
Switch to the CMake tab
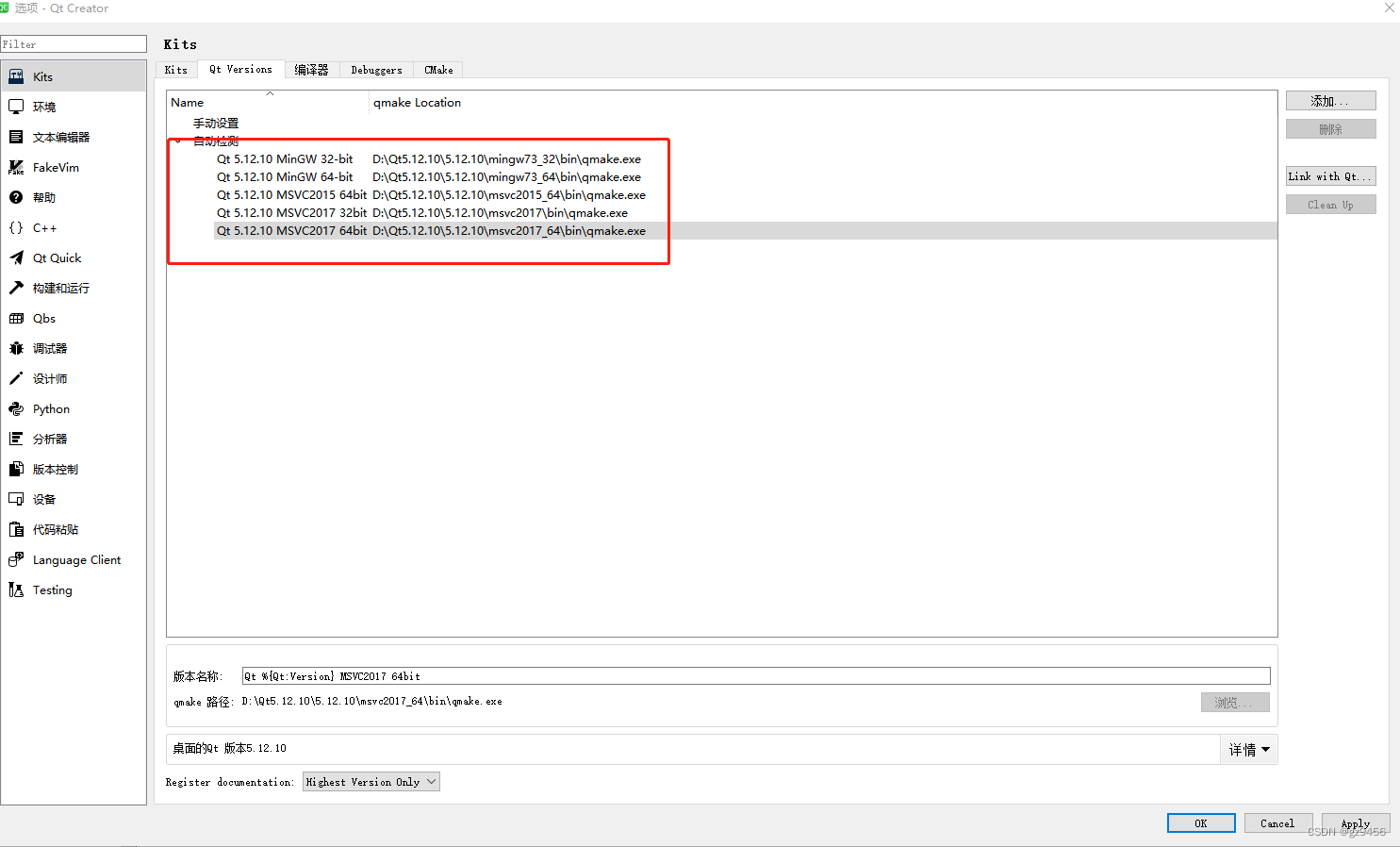tap(438, 70)
